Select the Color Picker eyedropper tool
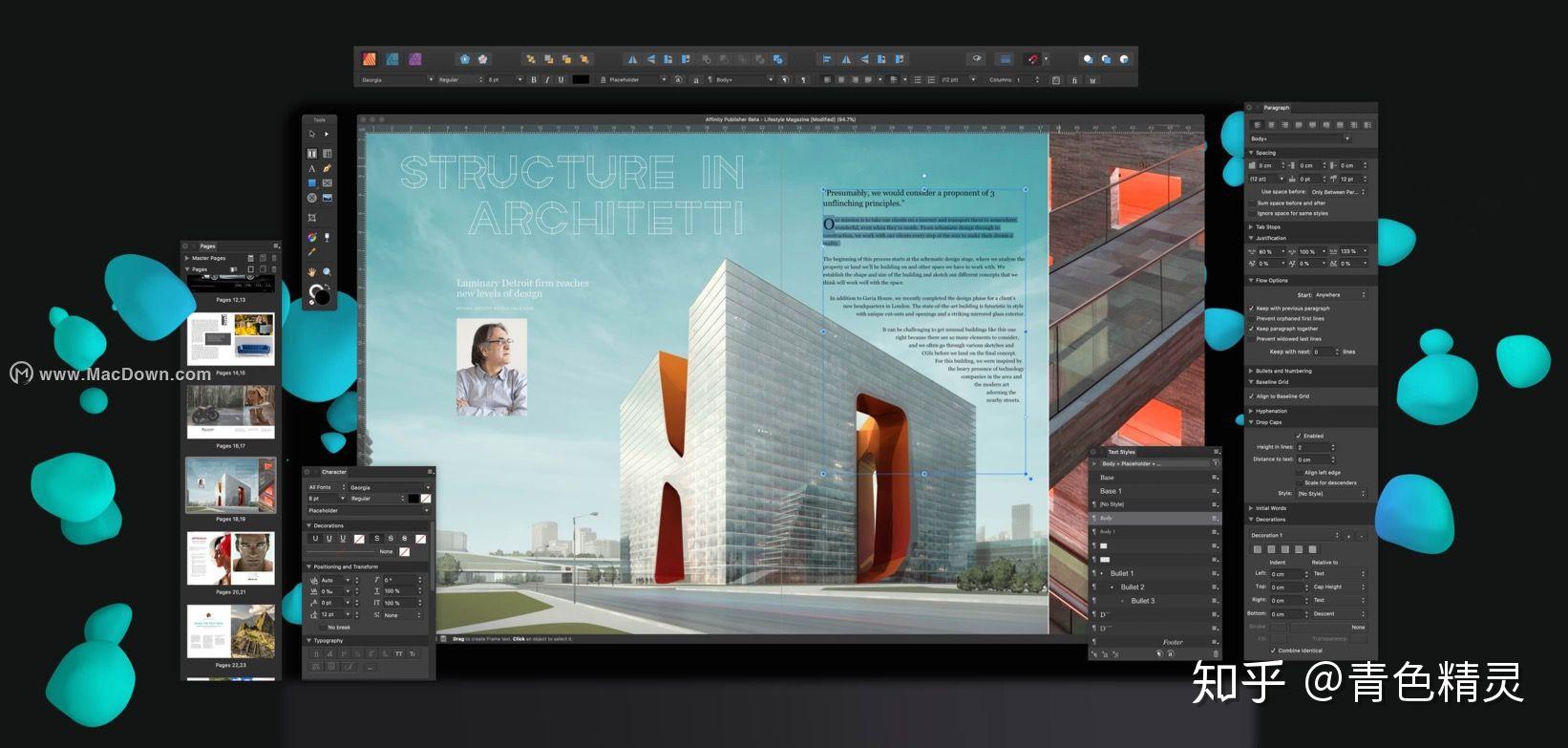Viewport: 1568px width, 748px height. [x=311, y=252]
